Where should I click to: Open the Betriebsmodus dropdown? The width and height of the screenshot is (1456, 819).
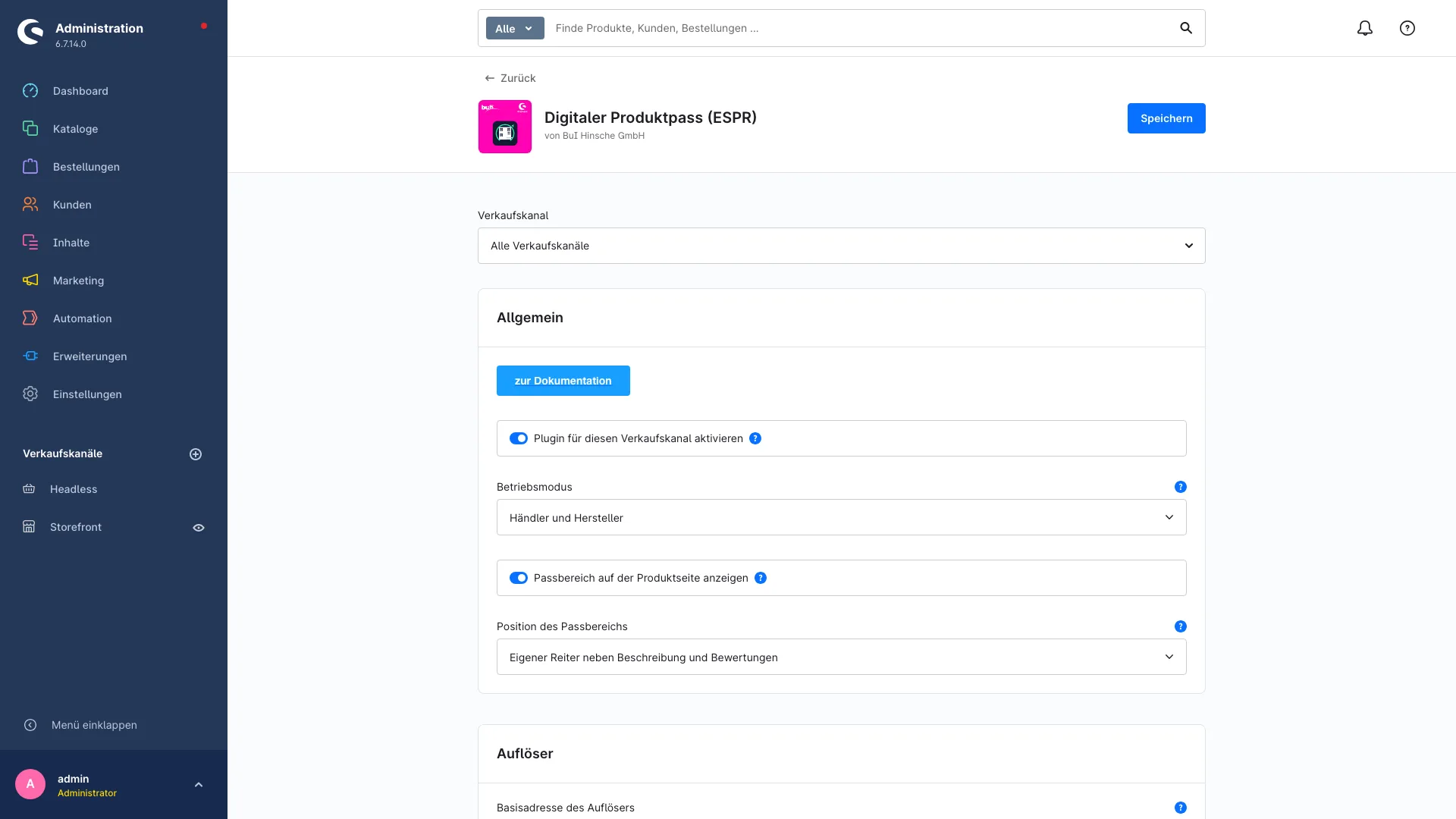(x=842, y=517)
